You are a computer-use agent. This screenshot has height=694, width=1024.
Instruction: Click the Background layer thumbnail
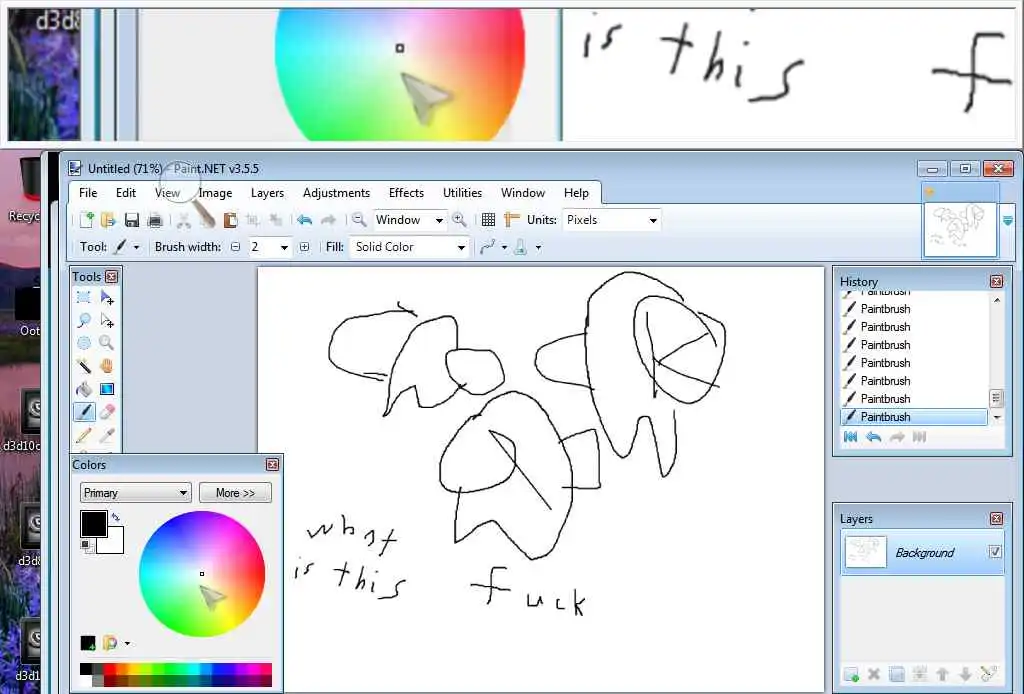[865, 552]
